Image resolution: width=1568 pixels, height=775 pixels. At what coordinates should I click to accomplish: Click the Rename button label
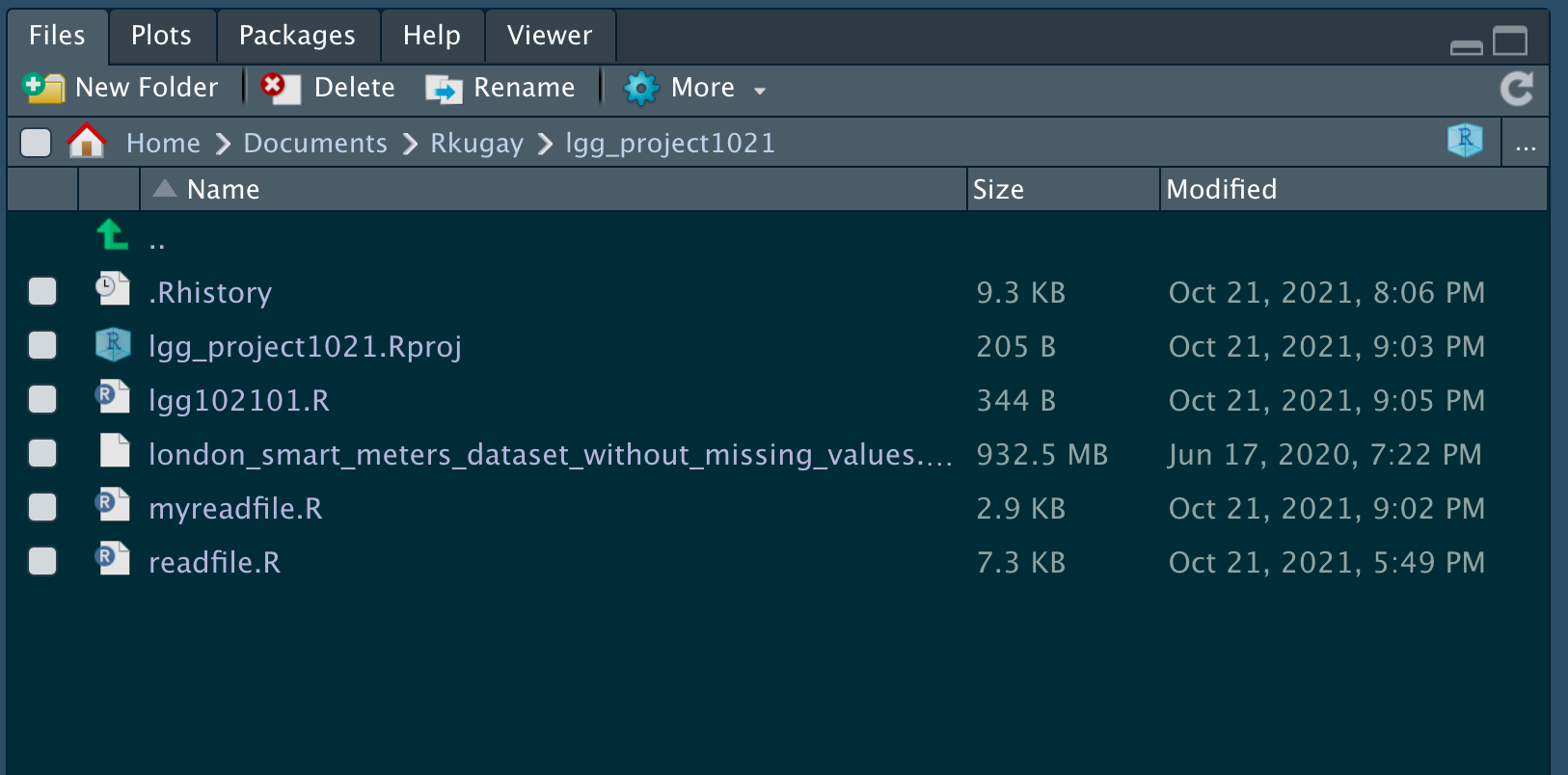[524, 88]
